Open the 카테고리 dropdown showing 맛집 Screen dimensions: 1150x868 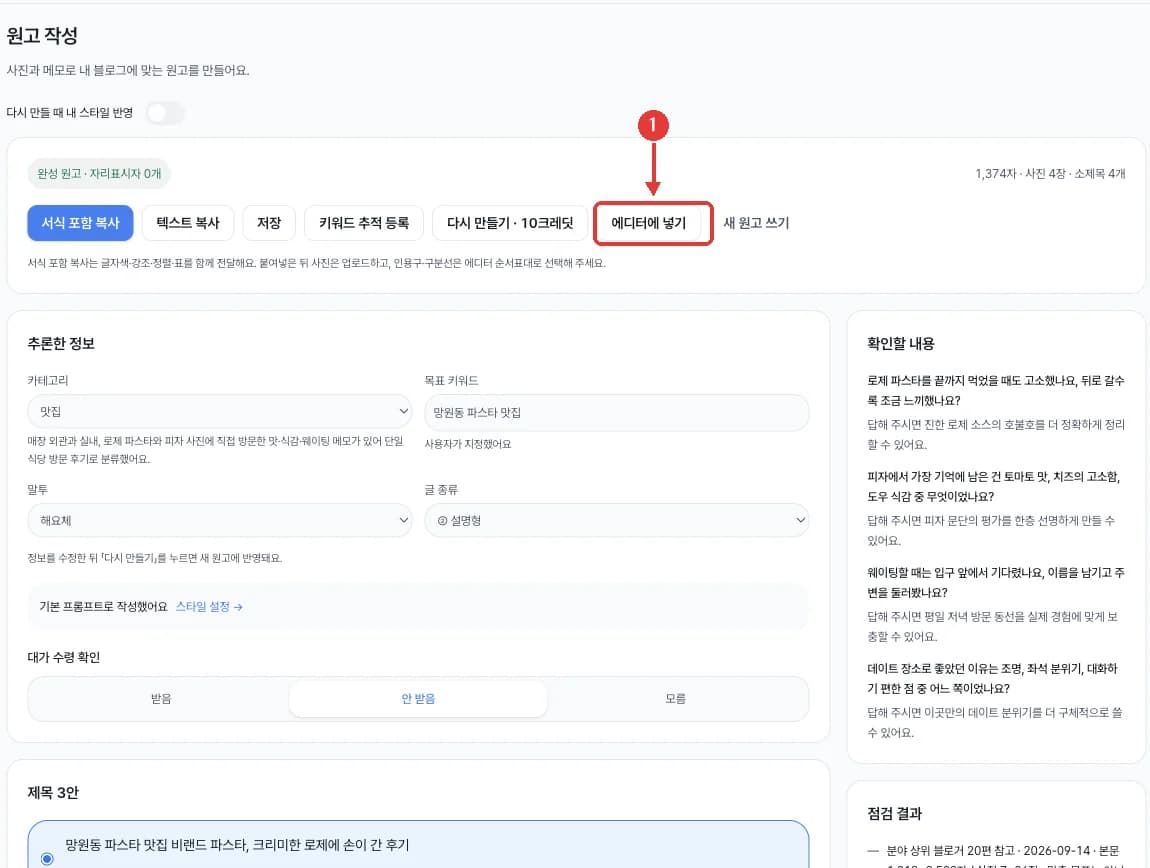tap(219, 412)
